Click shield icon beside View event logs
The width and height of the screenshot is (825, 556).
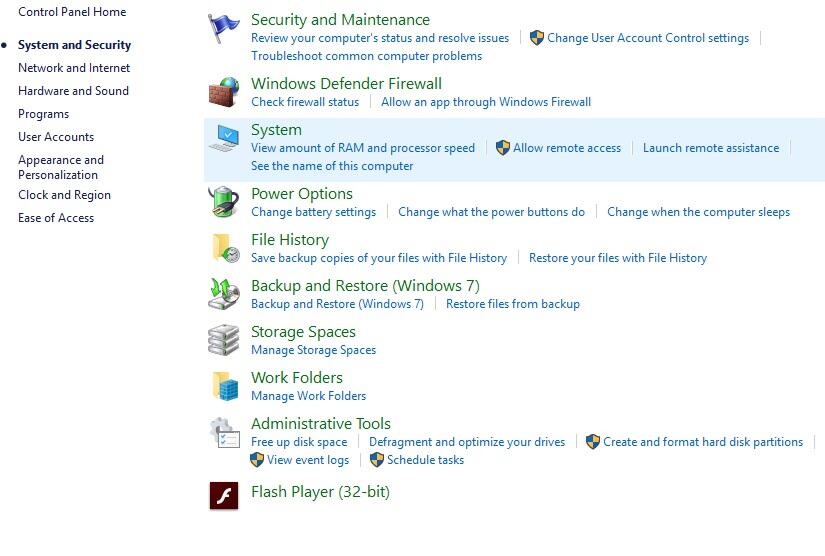tap(256, 460)
